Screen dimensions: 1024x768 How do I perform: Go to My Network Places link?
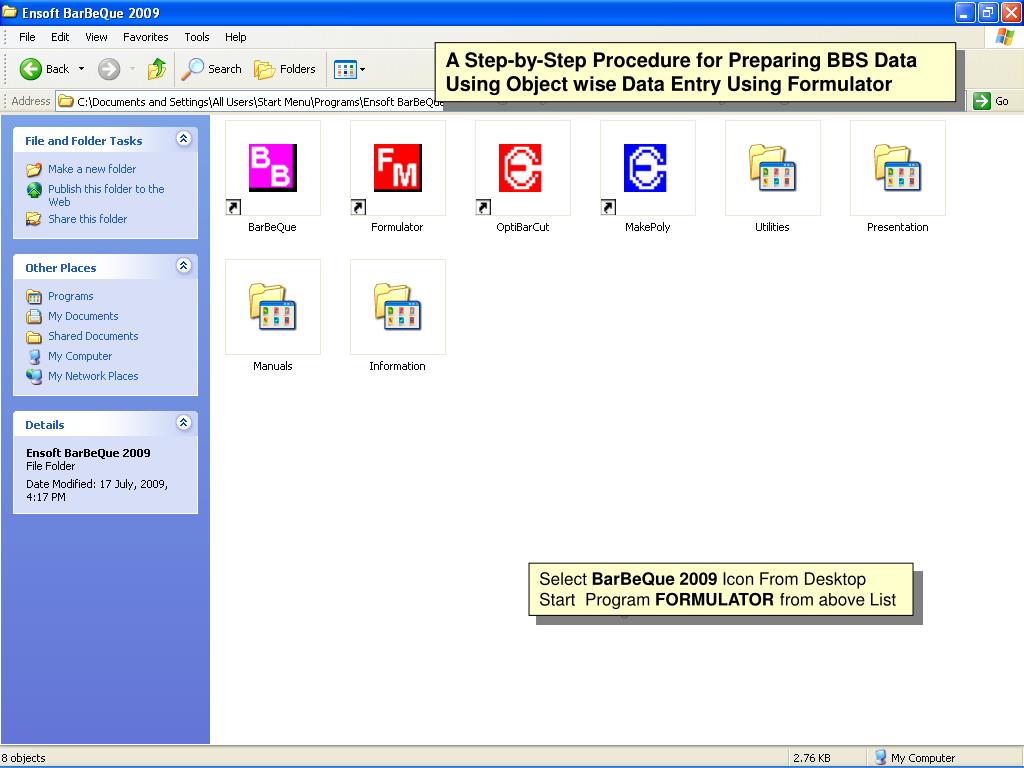click(x=93, y=376)
